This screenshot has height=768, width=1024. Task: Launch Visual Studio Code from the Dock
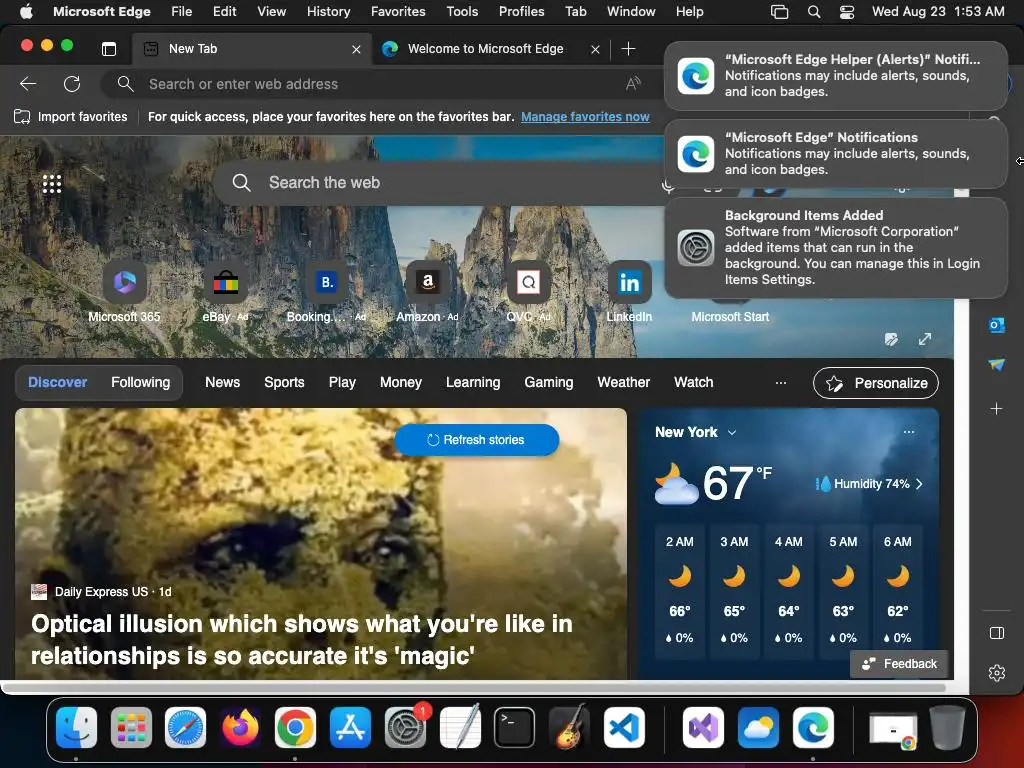[x=624, y=727]
